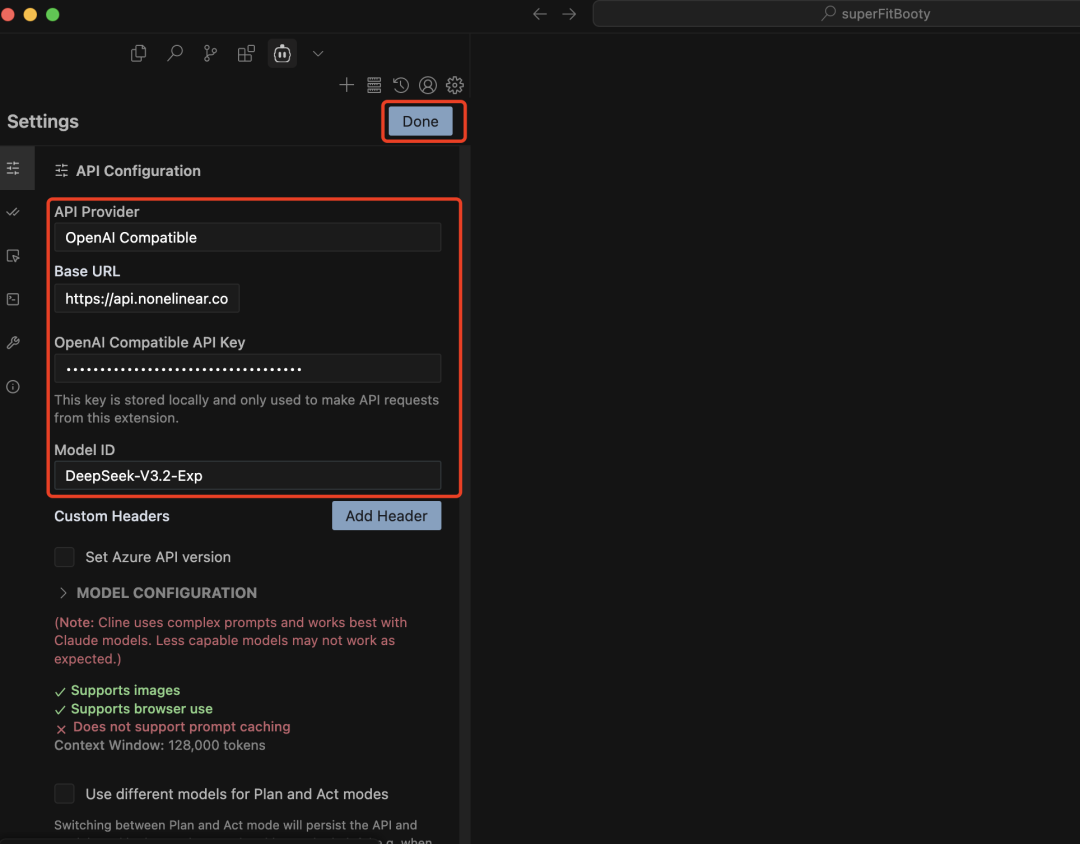Screen dimensions: 1080x844
Task: Switch to the About info settings tab
Action: 13,387
